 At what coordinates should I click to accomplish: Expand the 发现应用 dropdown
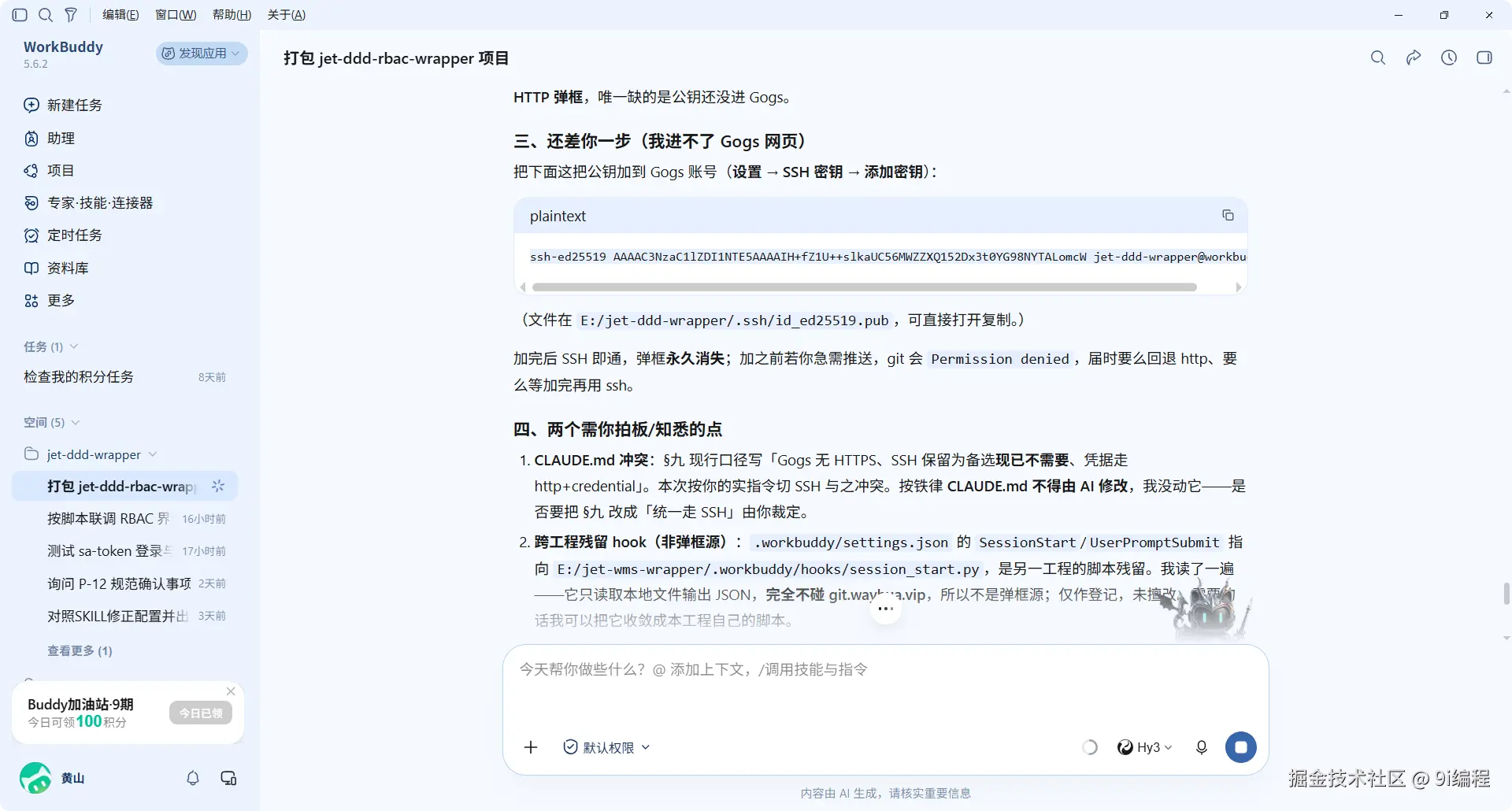(202, 54)
